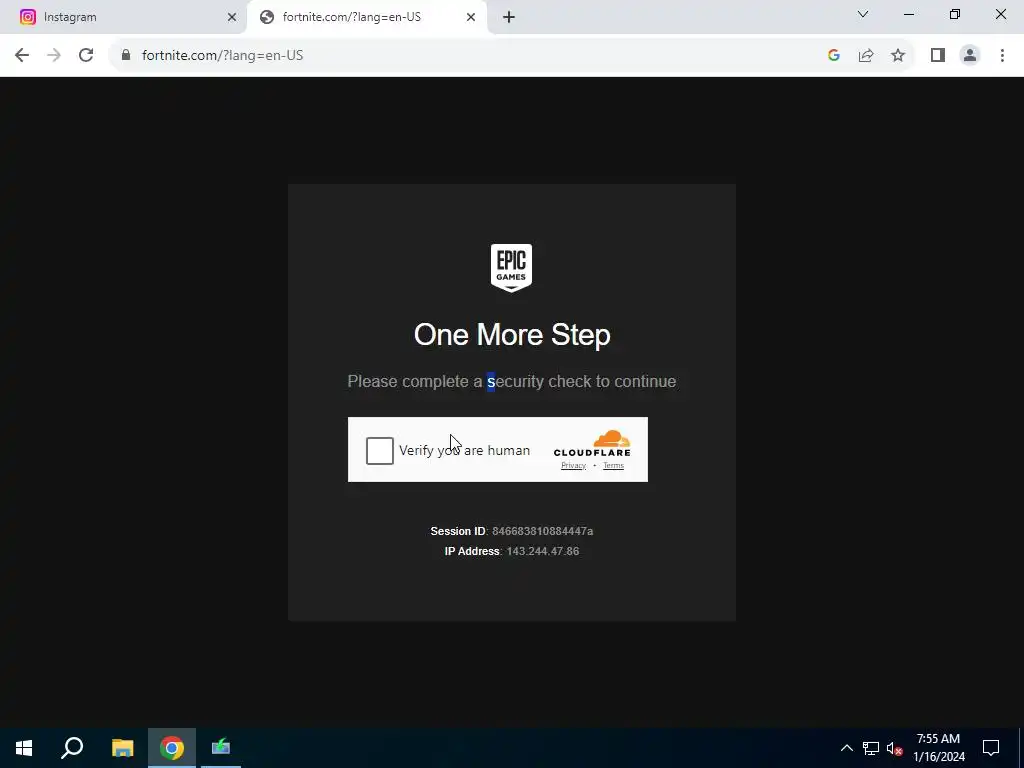Show hidden system tray icons
The width and height of the screenshot is (1024, 768).
coord(846,748)
